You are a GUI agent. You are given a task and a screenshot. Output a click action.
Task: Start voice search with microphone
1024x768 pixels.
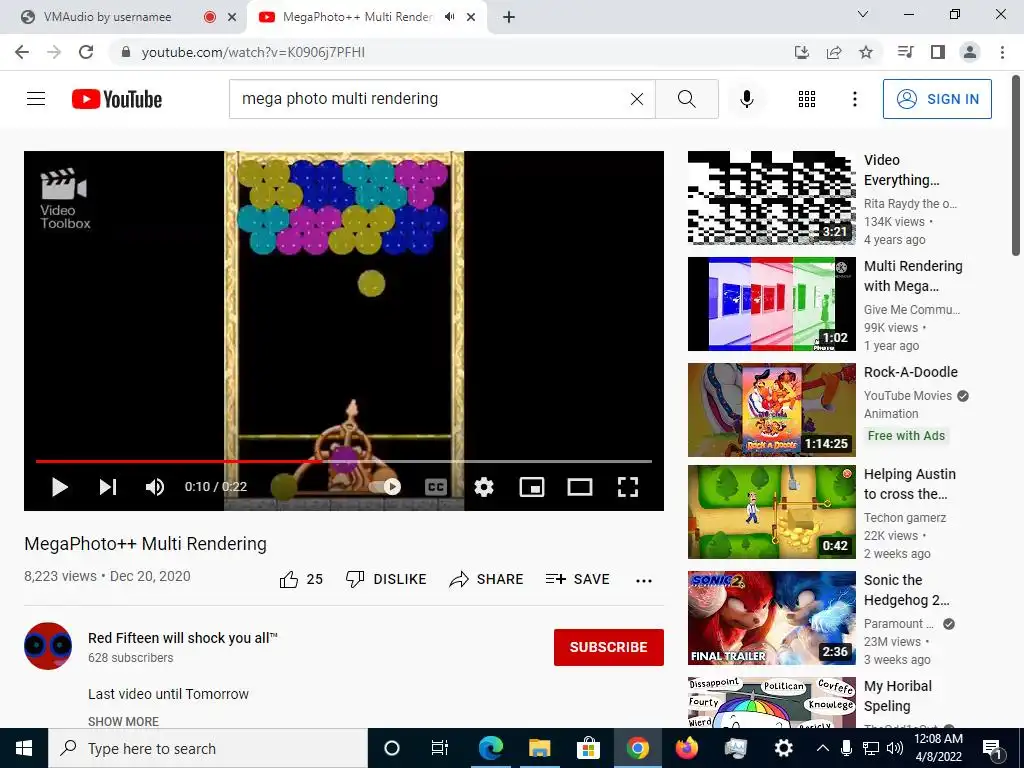[746, 99]
